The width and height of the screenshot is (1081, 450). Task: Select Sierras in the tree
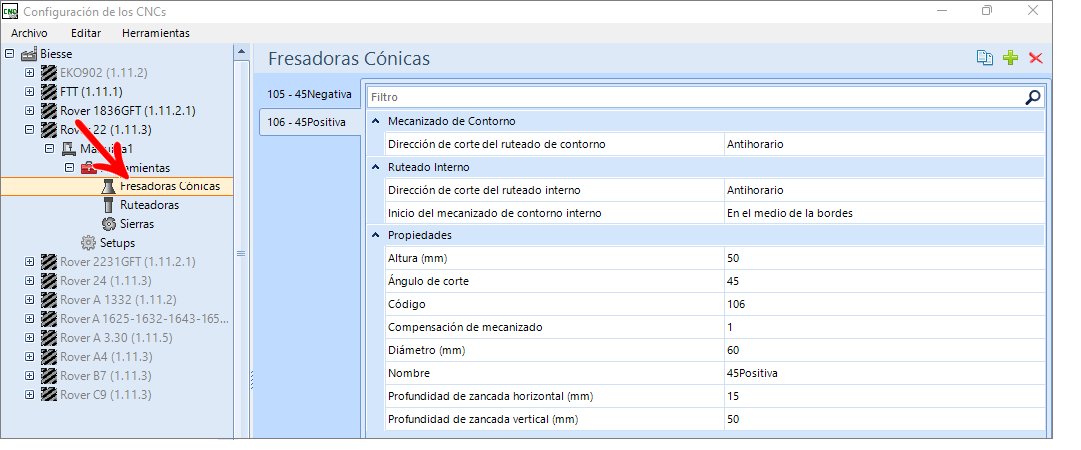tap(137, 224)
